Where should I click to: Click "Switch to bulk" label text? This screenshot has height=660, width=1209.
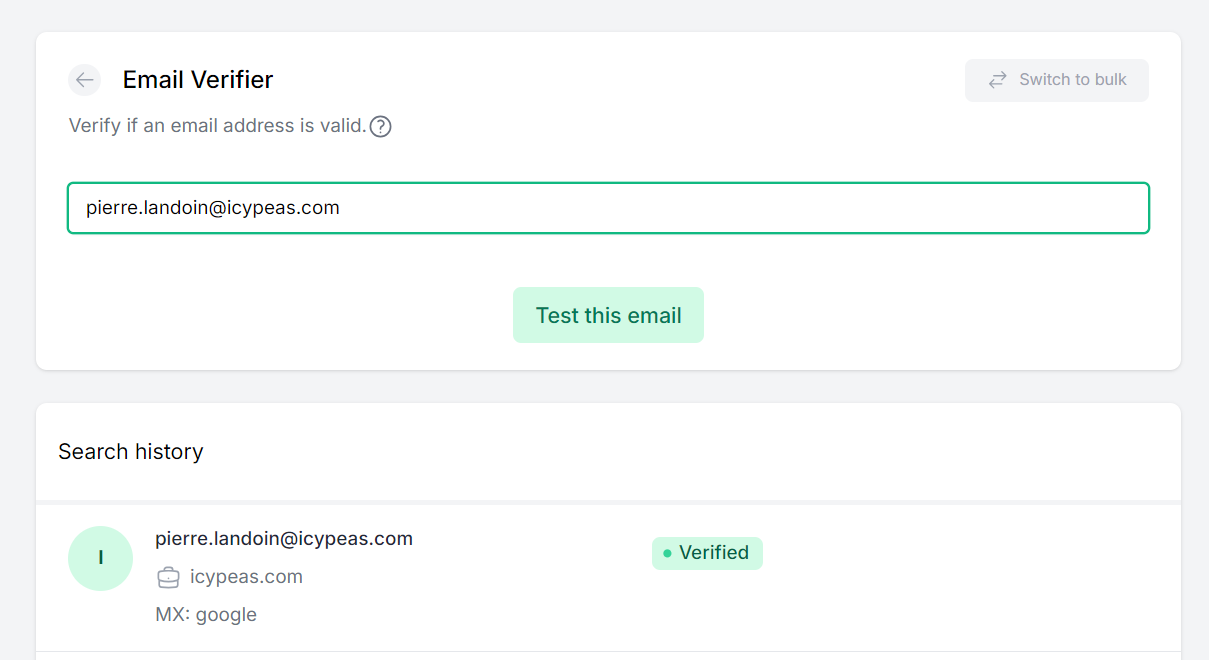1073,80
